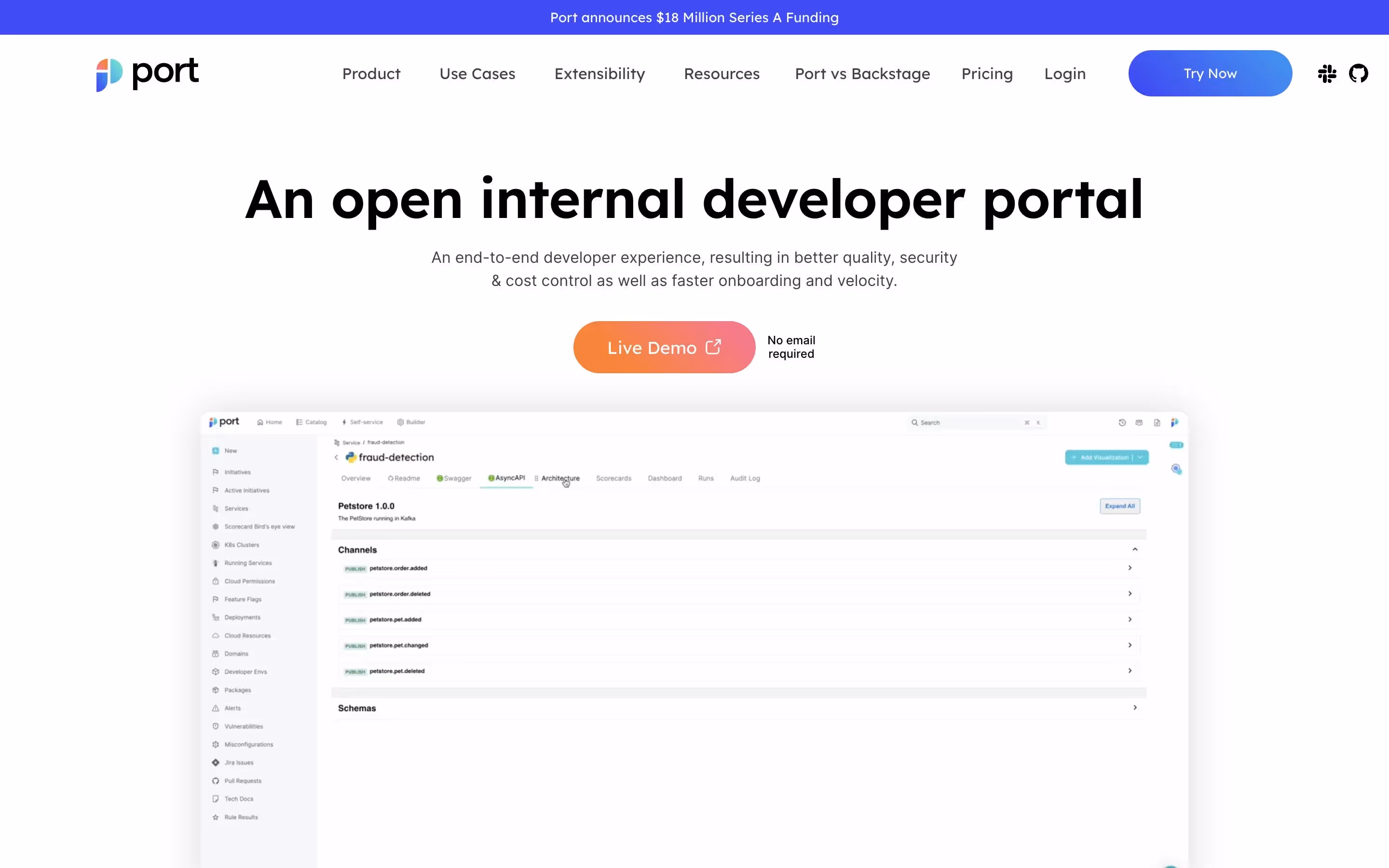Click the Jira Issues sidebar icon
This screenshot has width=1389, height=868.
215,762
